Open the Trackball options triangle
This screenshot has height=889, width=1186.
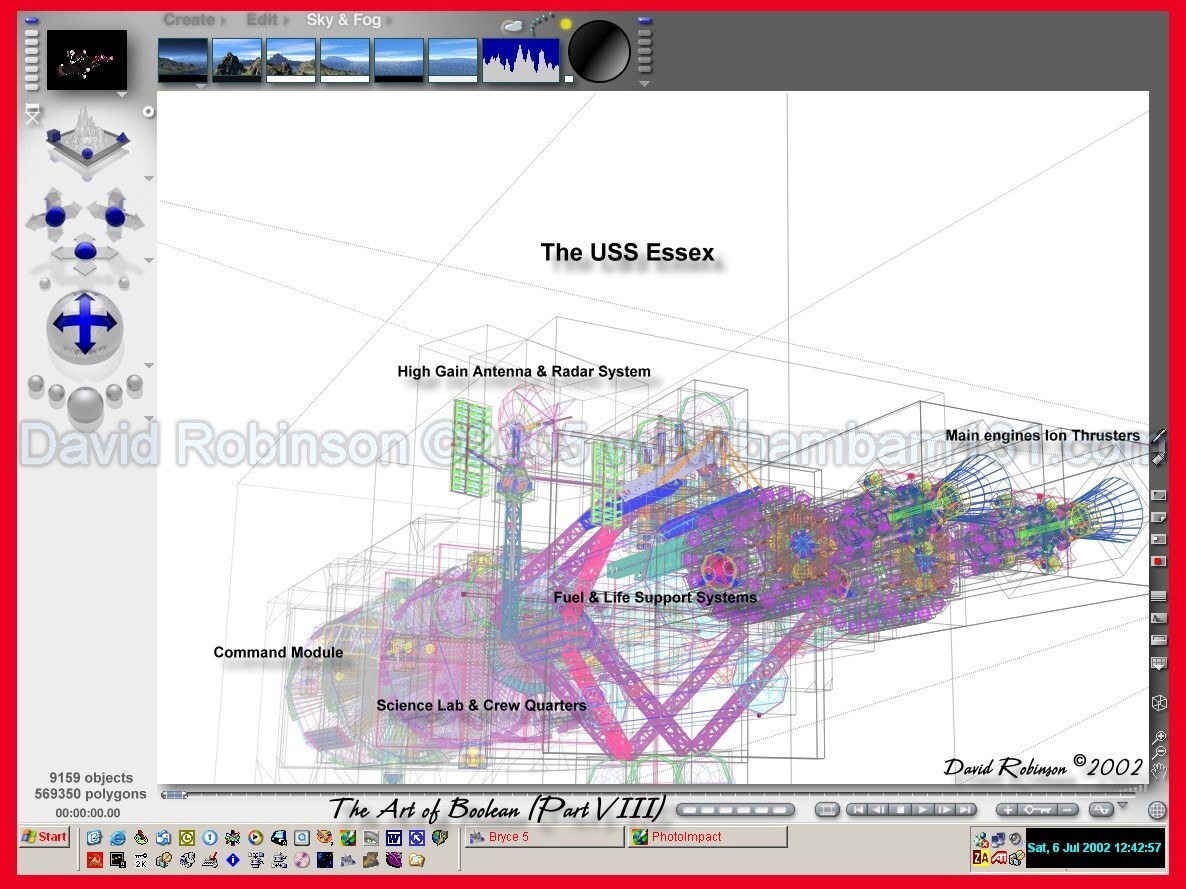pos(149,365)
